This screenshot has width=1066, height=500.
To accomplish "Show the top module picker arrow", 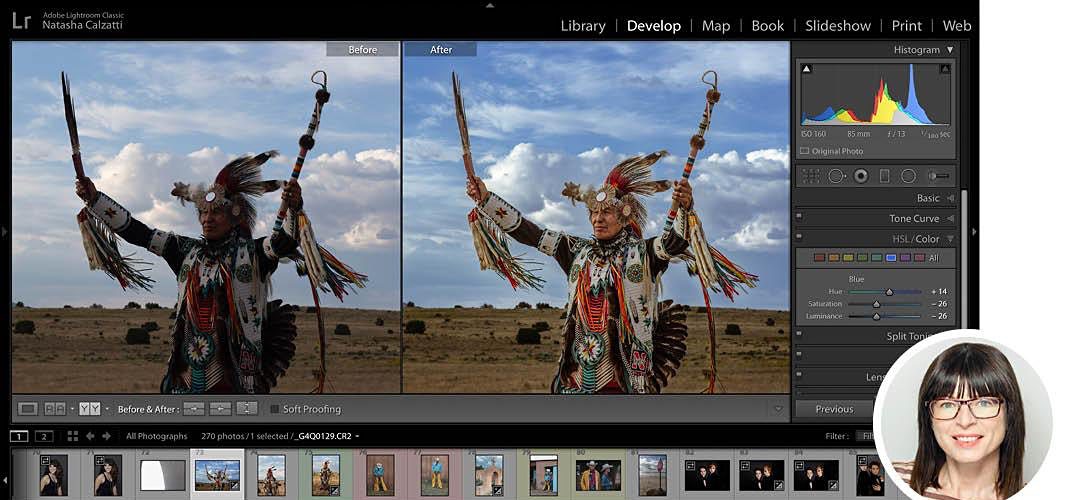I will pyautogui.click(x=489, y=5).
